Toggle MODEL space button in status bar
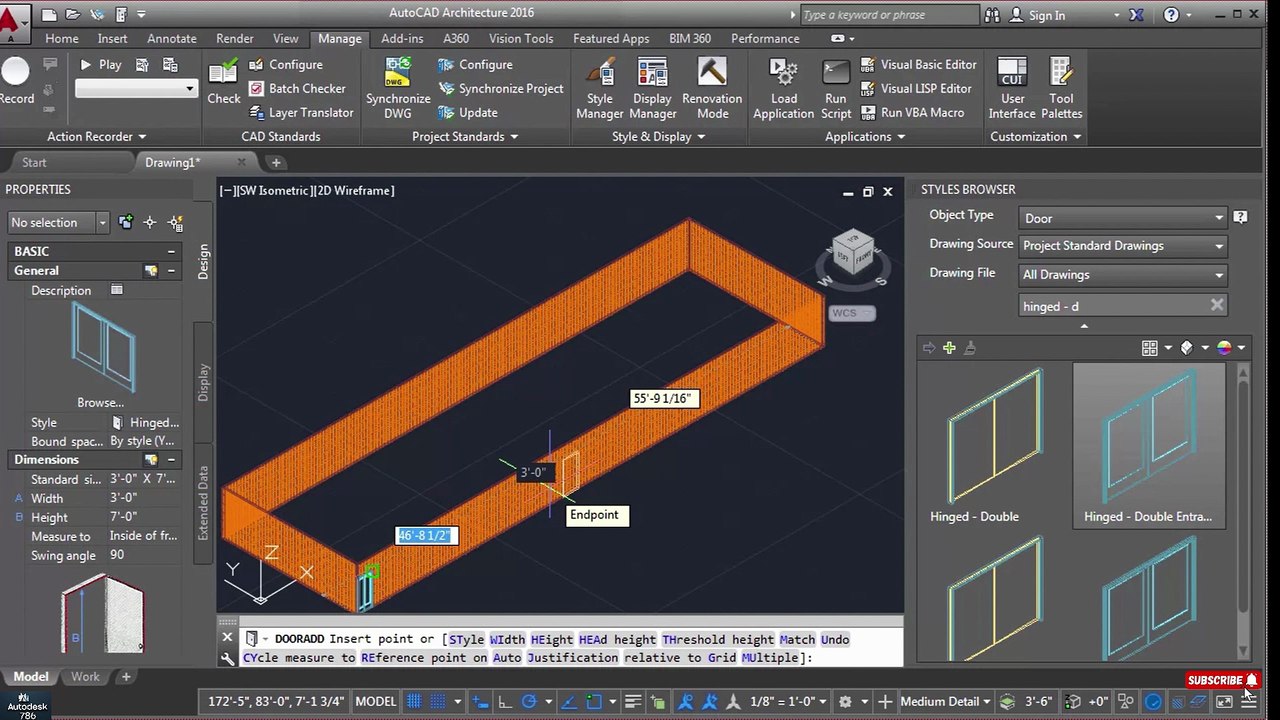Image resolution: width=1280 pixels, height=720 pixels. (376, 701)
